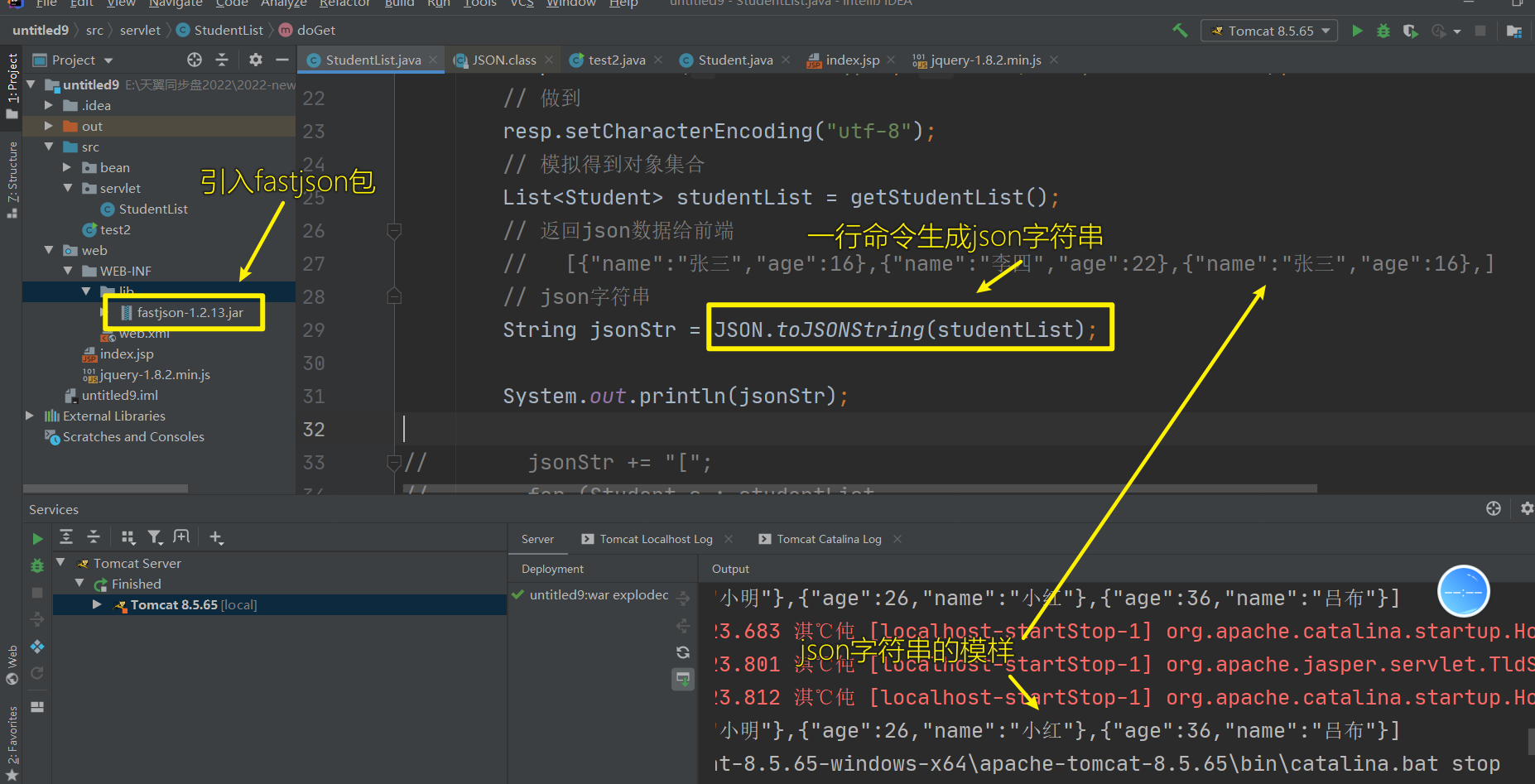Run service with green play in Services panel
1535x784 pixels.
pyautogui.click(x=37, y=539)
